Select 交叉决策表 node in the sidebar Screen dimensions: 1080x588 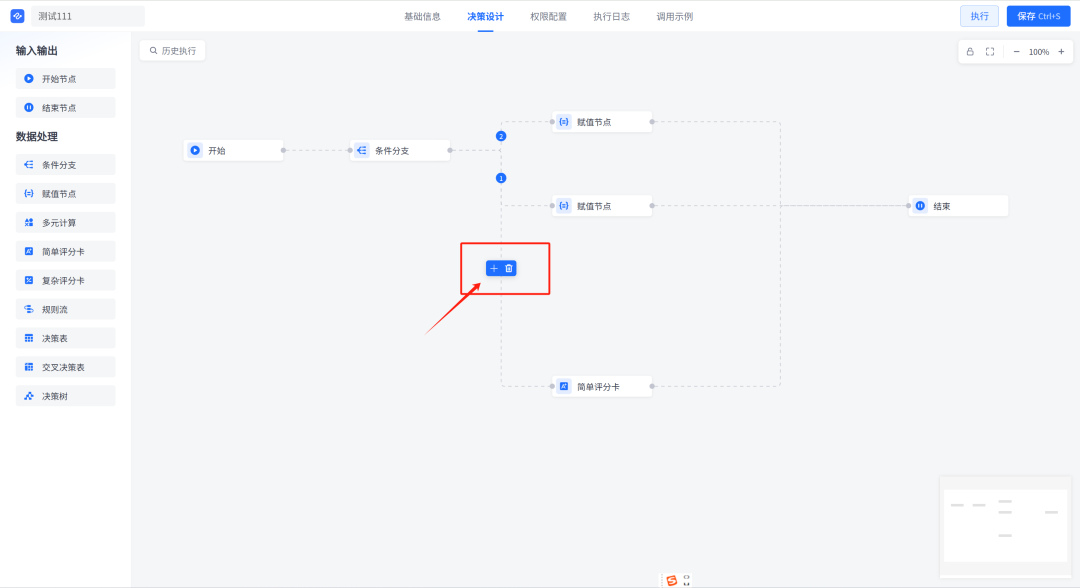pos(65,367)
